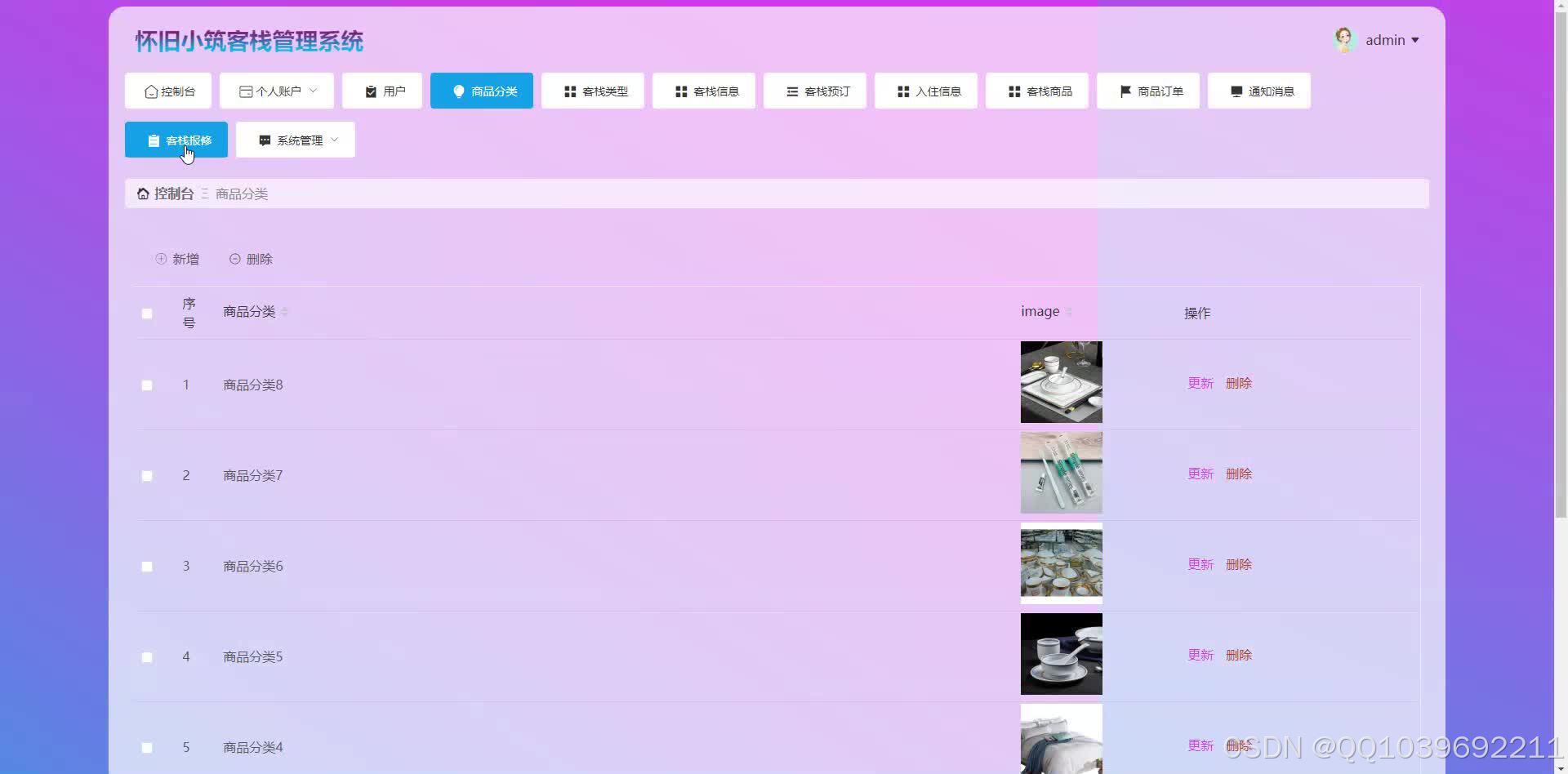Go to 客栈类型 menu
The width and height of the screenshot is (1568, 774).
pos(593,91)
